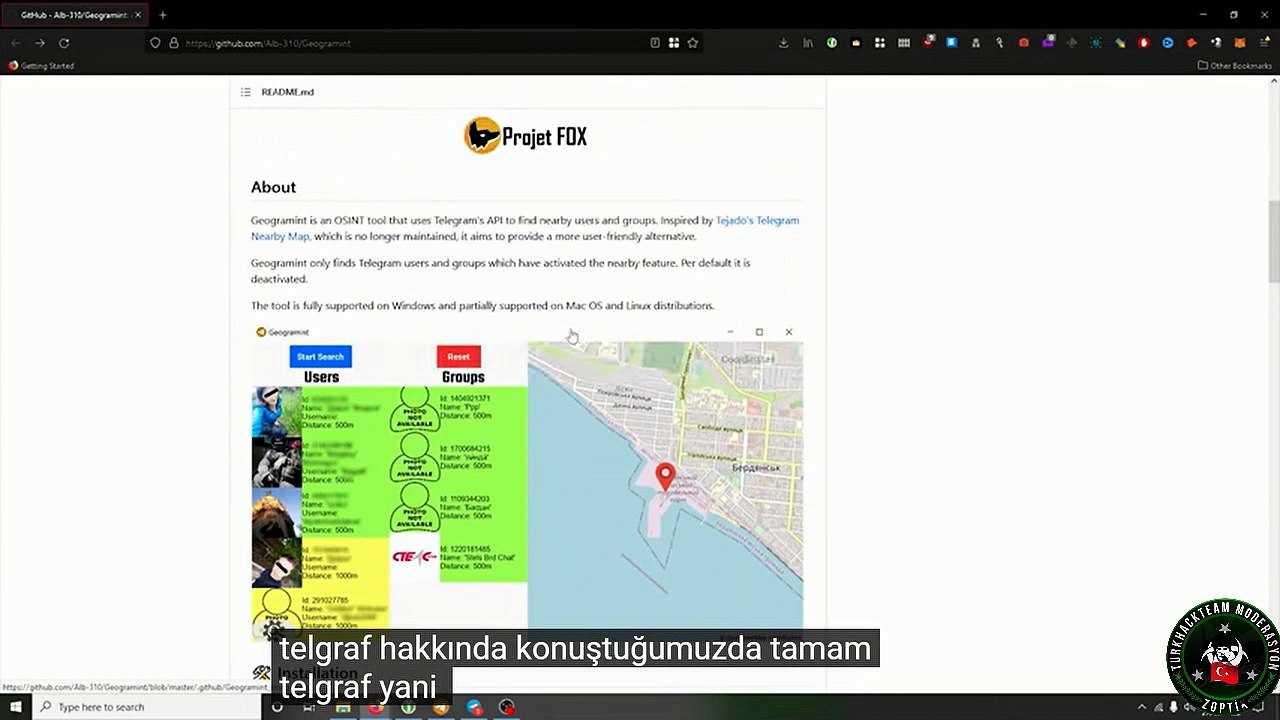1280x720 pixels.
Task: Click the Groups column heading
Action: 463,377
